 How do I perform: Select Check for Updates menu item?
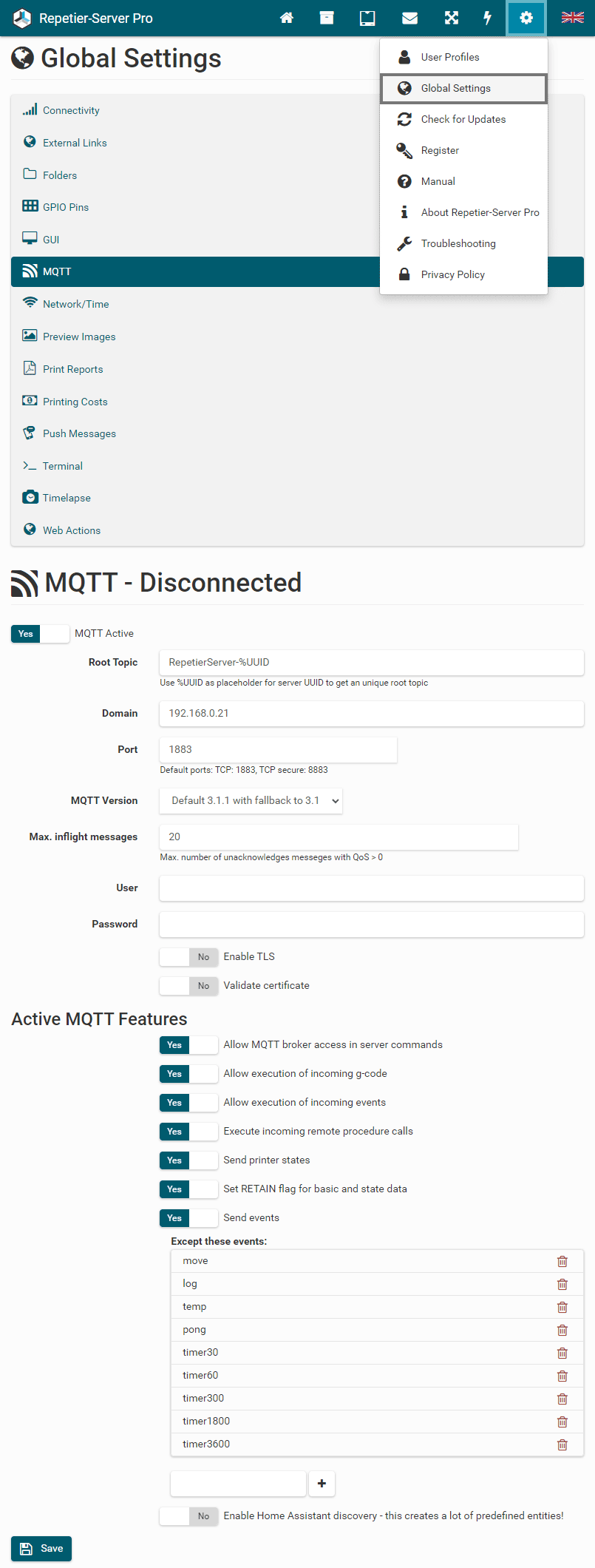(x=463, y=119)
